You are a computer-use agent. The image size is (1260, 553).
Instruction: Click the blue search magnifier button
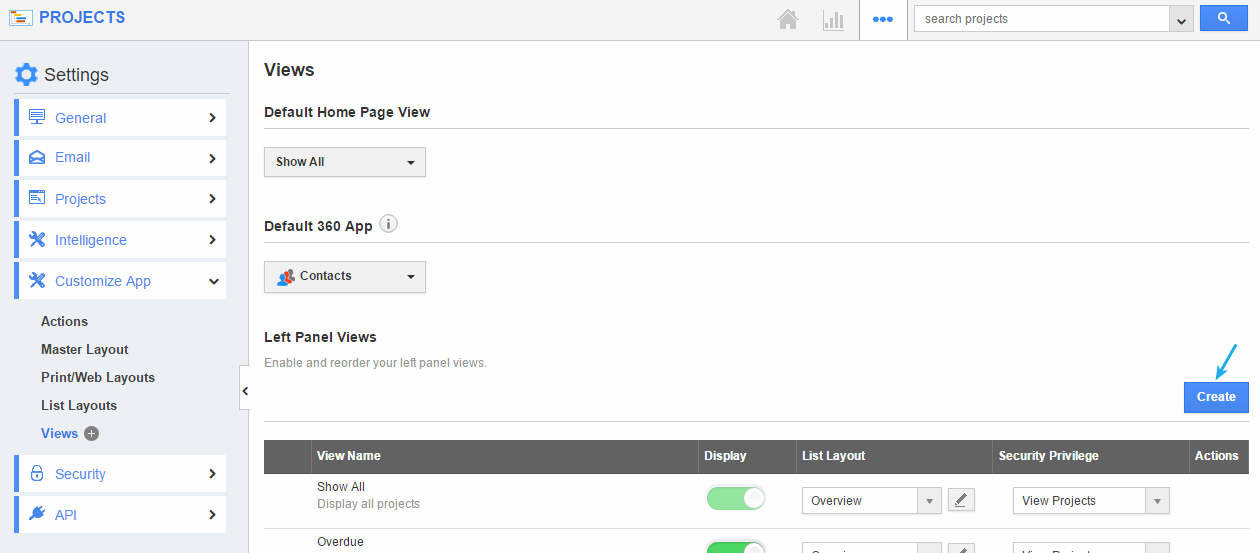pos(1223,19)
